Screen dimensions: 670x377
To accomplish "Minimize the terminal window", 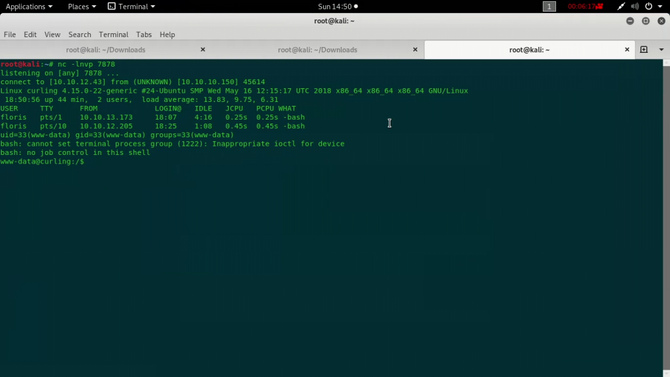I will 630,21.
